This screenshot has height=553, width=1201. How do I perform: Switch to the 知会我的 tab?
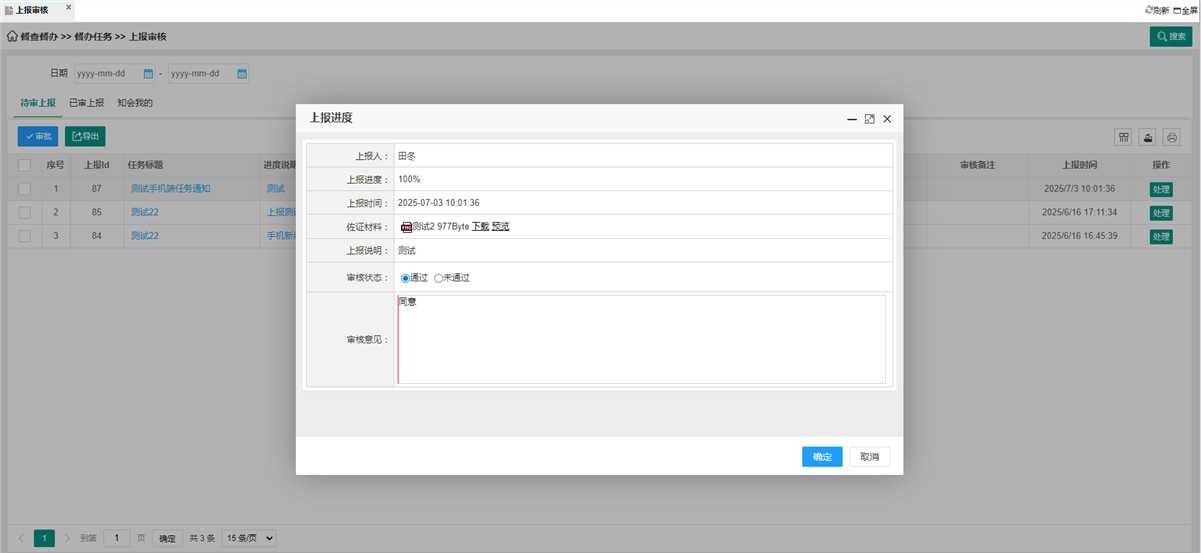point(134,103)
